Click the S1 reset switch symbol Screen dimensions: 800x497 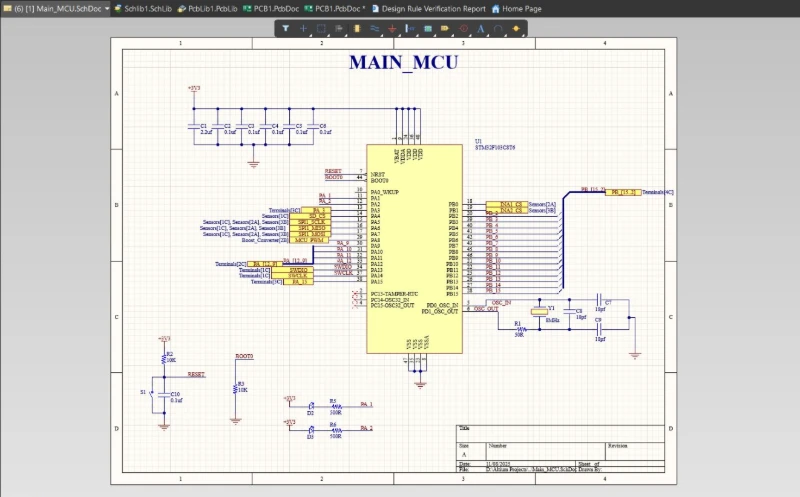click(x=152, y=392)
